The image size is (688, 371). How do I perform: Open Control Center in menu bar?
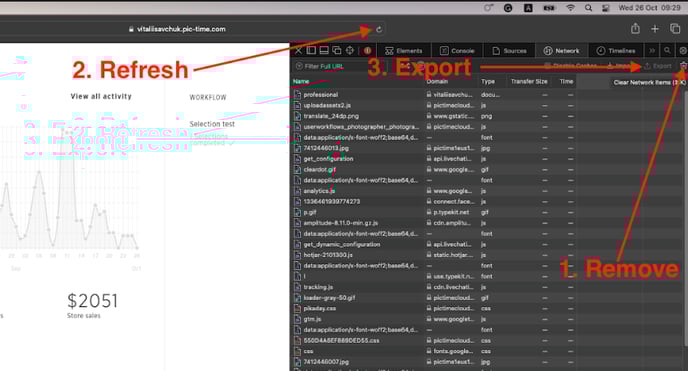[606, 8]
